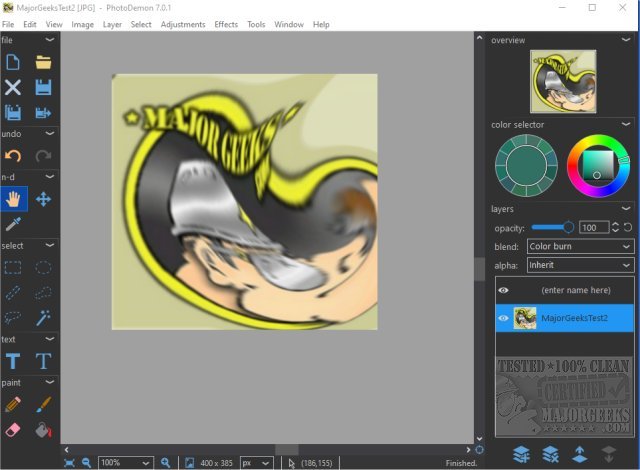Image resolution: width=640 pixels, height=470 pixels.
Task: Open the zoom level 100% dropdown
Action: (x=124, y=463)
